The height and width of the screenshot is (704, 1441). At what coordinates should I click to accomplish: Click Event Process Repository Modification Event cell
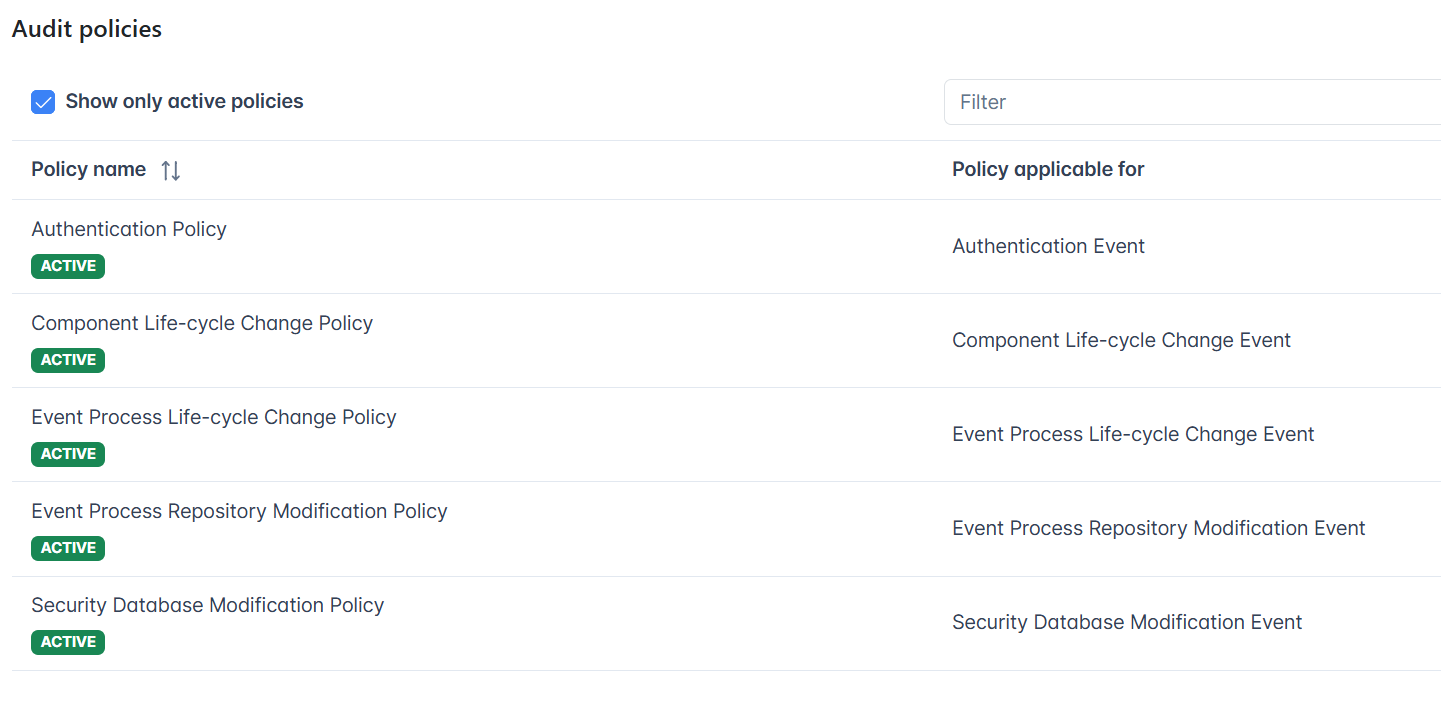pos(1158,528)
